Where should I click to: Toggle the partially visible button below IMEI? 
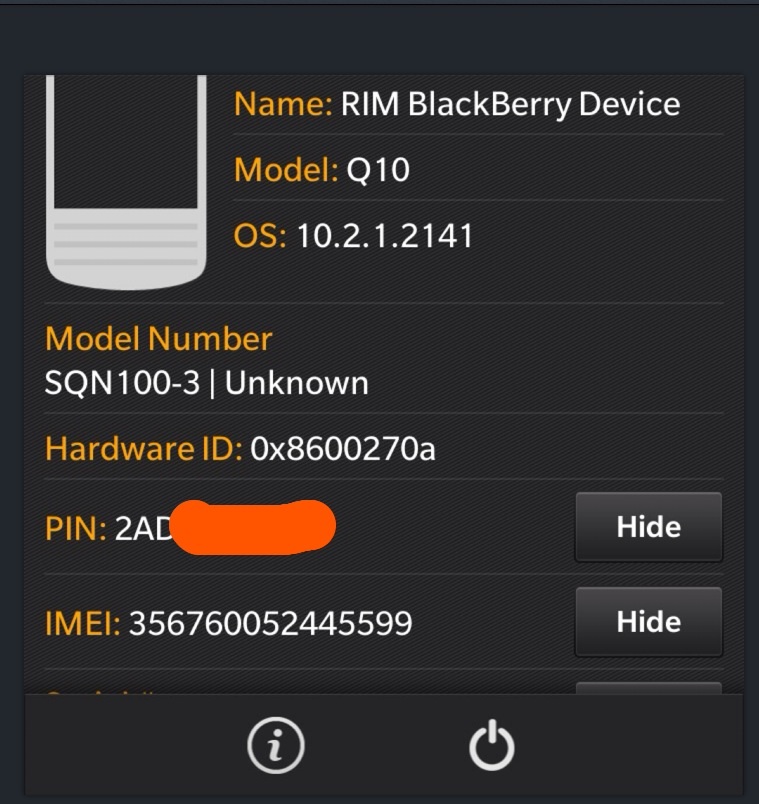(x=649, y=688)
